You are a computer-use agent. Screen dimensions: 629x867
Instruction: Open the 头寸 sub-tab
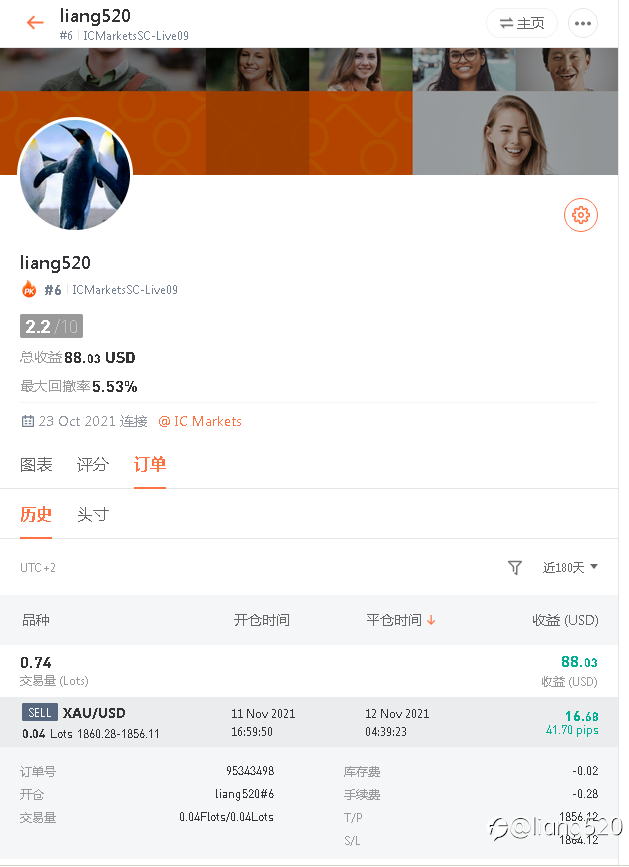(93, 514)
